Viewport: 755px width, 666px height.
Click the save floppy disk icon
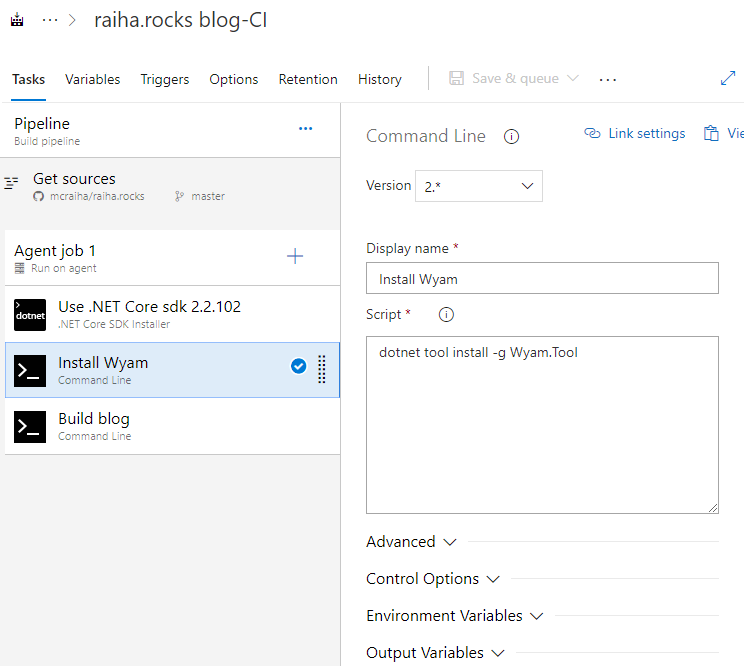pos(456,78)
